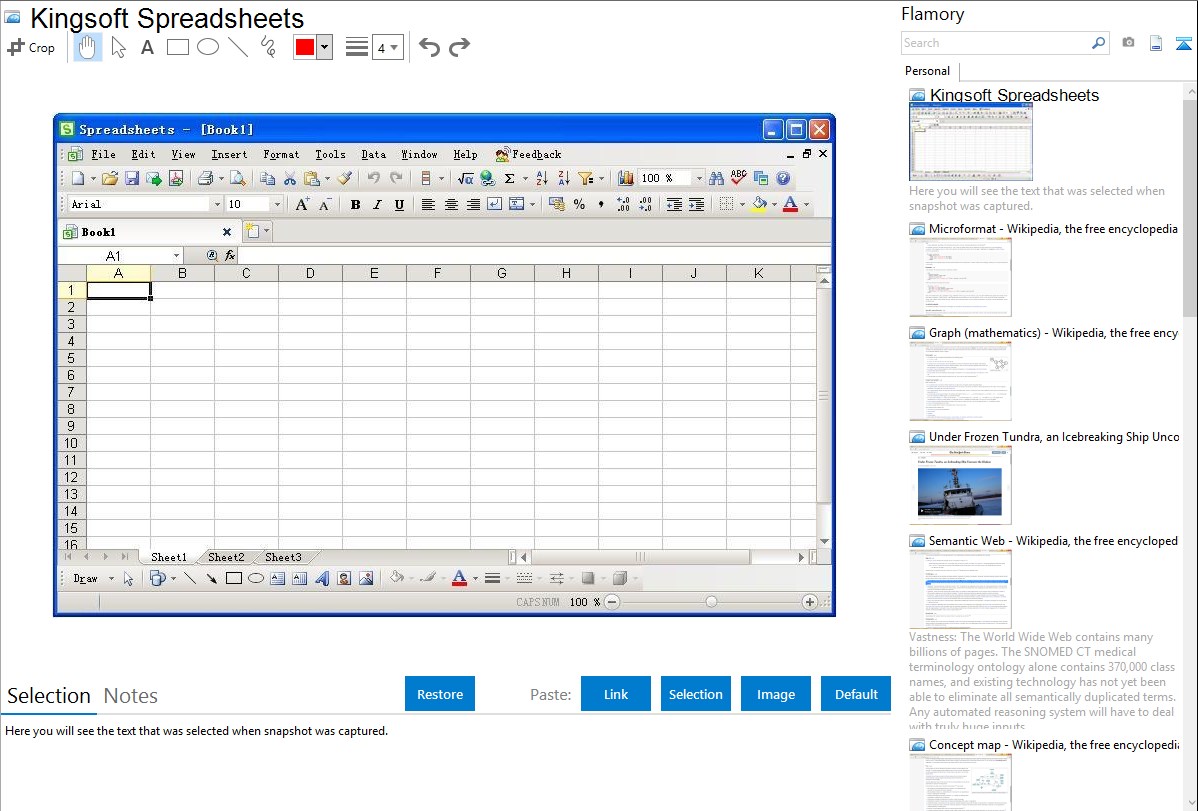Undo the last annotation
This screenshot has height=811, width=1198.
tap(429, 47)
